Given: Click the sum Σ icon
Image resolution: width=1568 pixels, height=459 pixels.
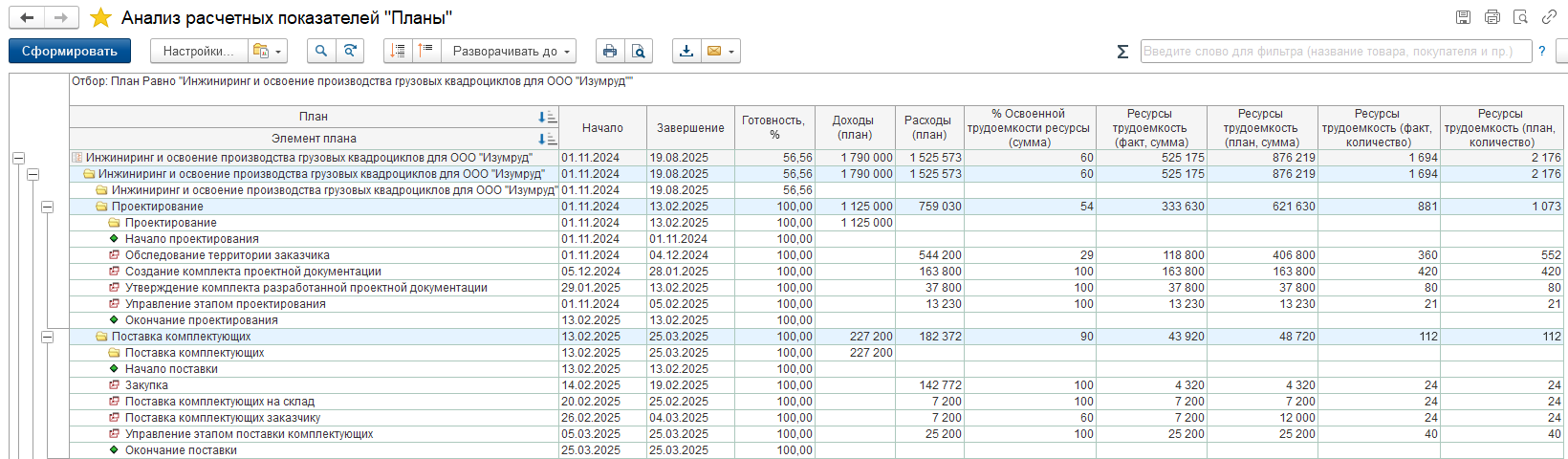Looking at the screenshot, I should (1122, 52).
